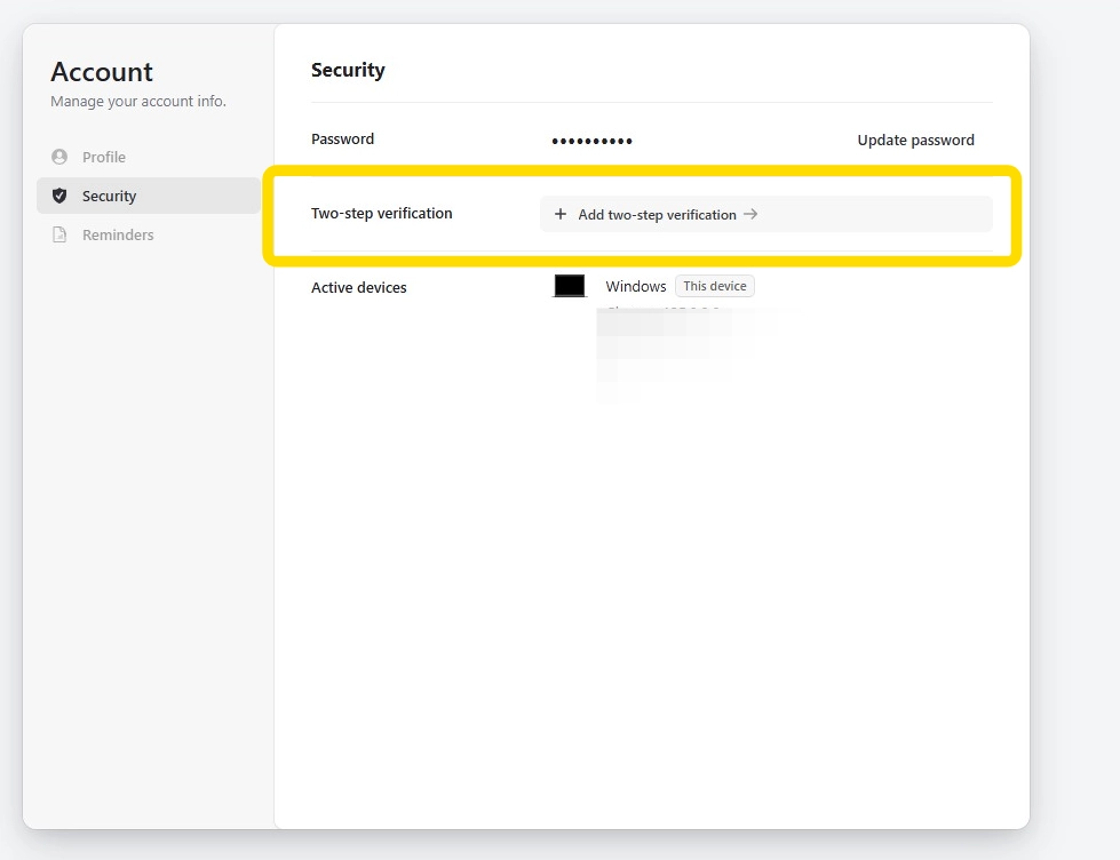The width and height of the screenshot is (1120, 860).
Task: Click the laptop icon under Active devices
Action: coord(569,286)
